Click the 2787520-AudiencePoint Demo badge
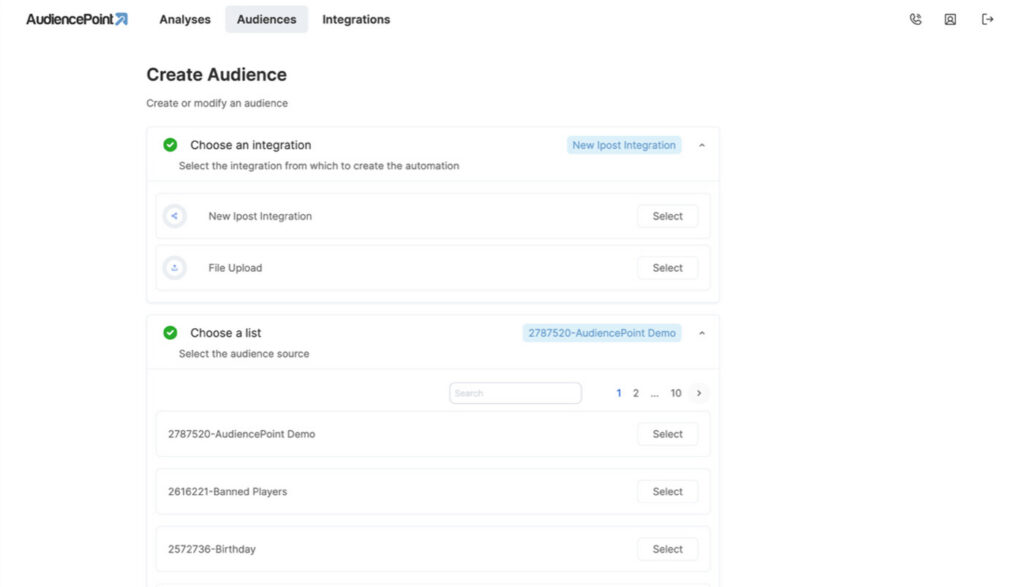The width and height of the screenshot is (1024, 587). coord(601,333)
